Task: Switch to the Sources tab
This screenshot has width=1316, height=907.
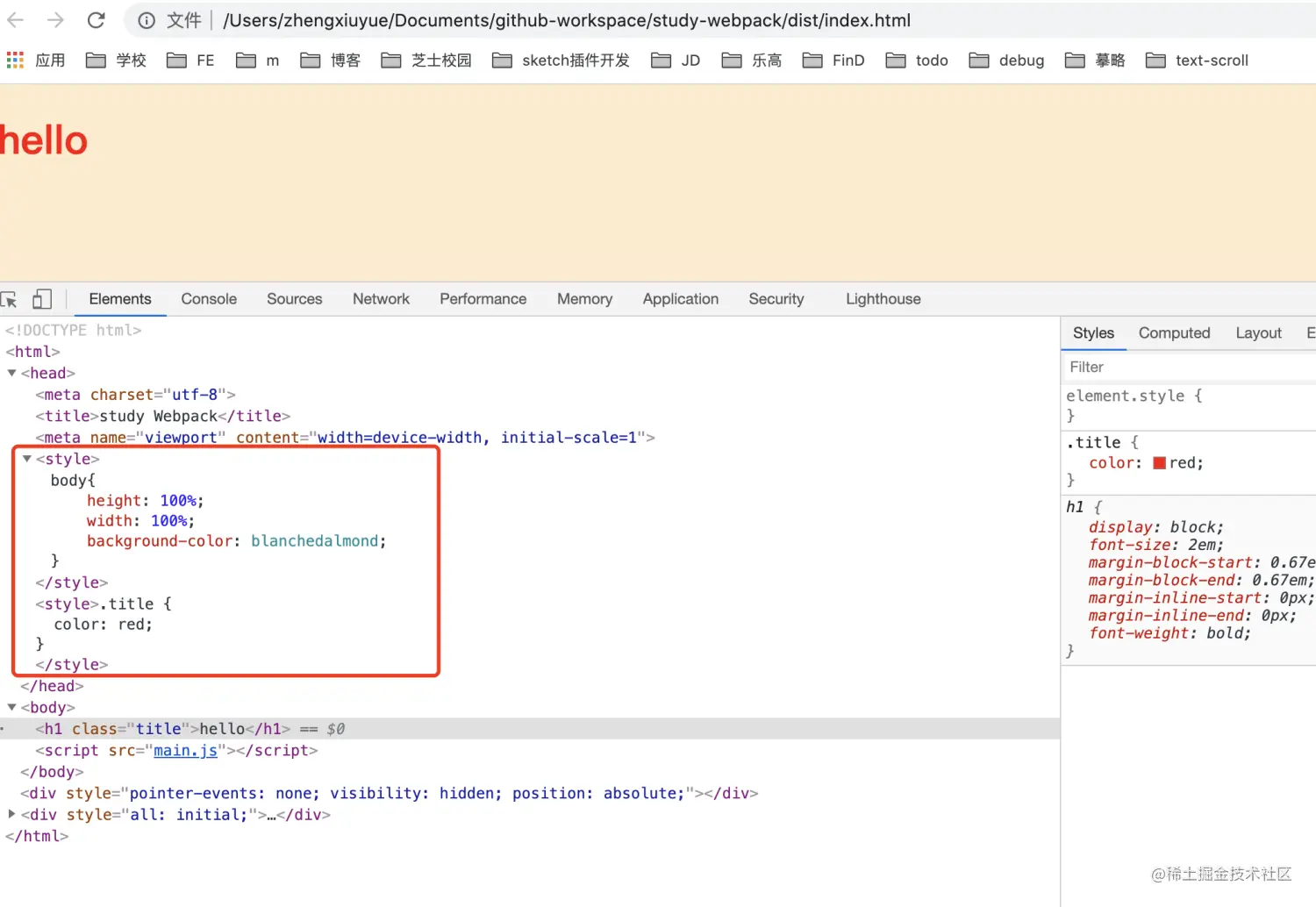Action: [295, 299]
